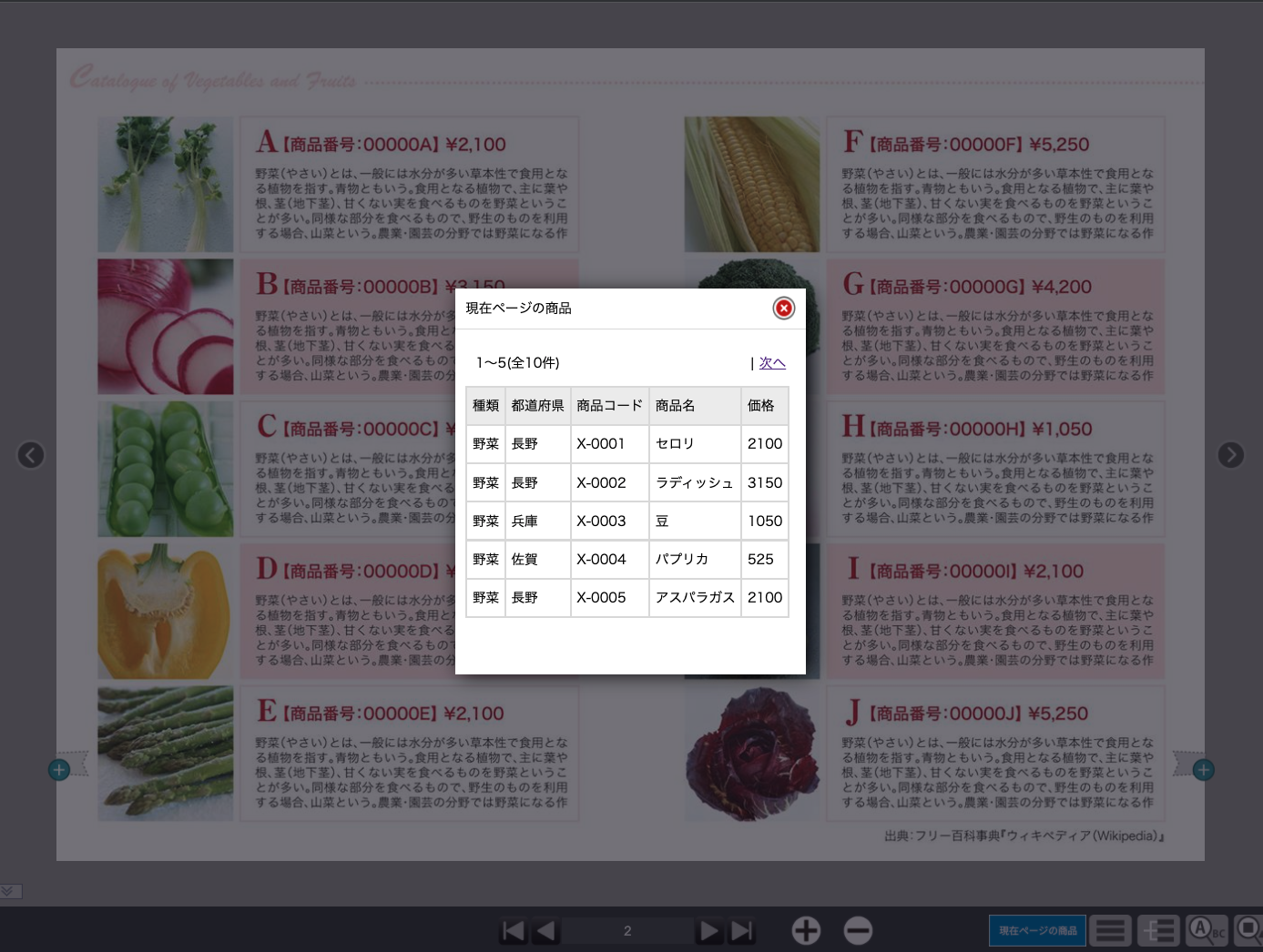Jump to the last page
The image size is (1263, 952).
[741, 930]
